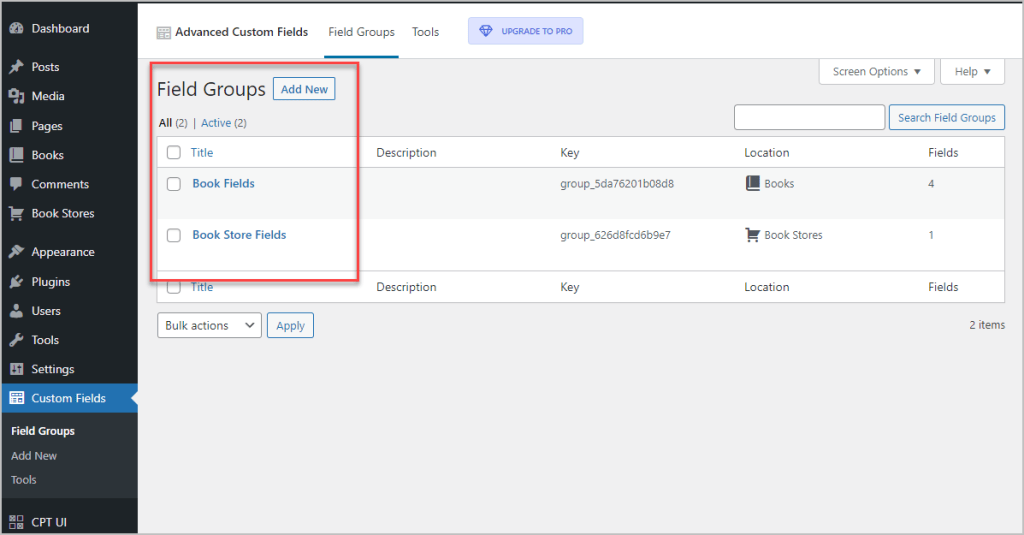Switch to the Tools top tab
1024x535 pixels.
(425, 32)
